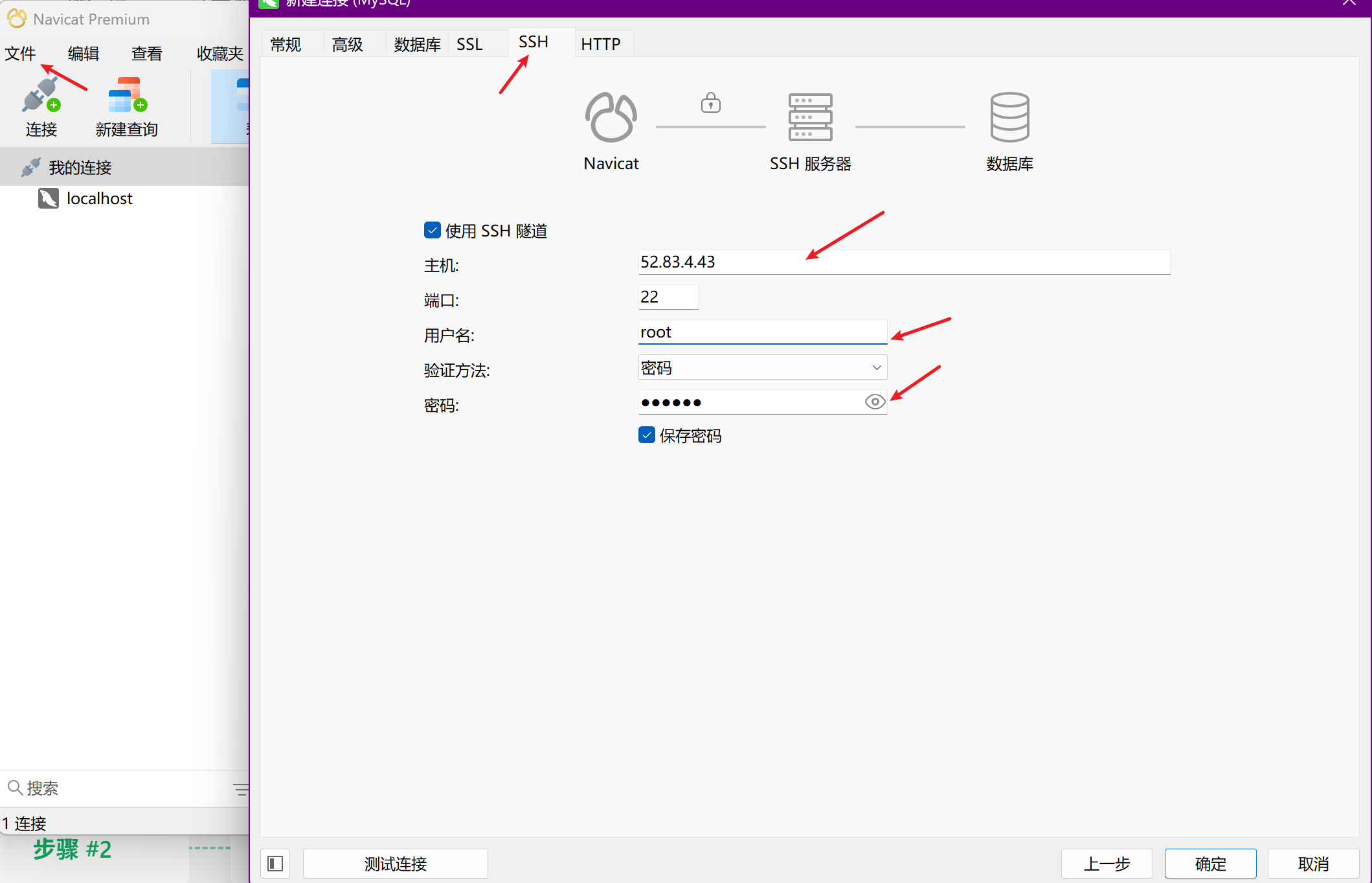Open the authentication method dropdown
Screen dimensions: 1372x883
click(762, 368)
